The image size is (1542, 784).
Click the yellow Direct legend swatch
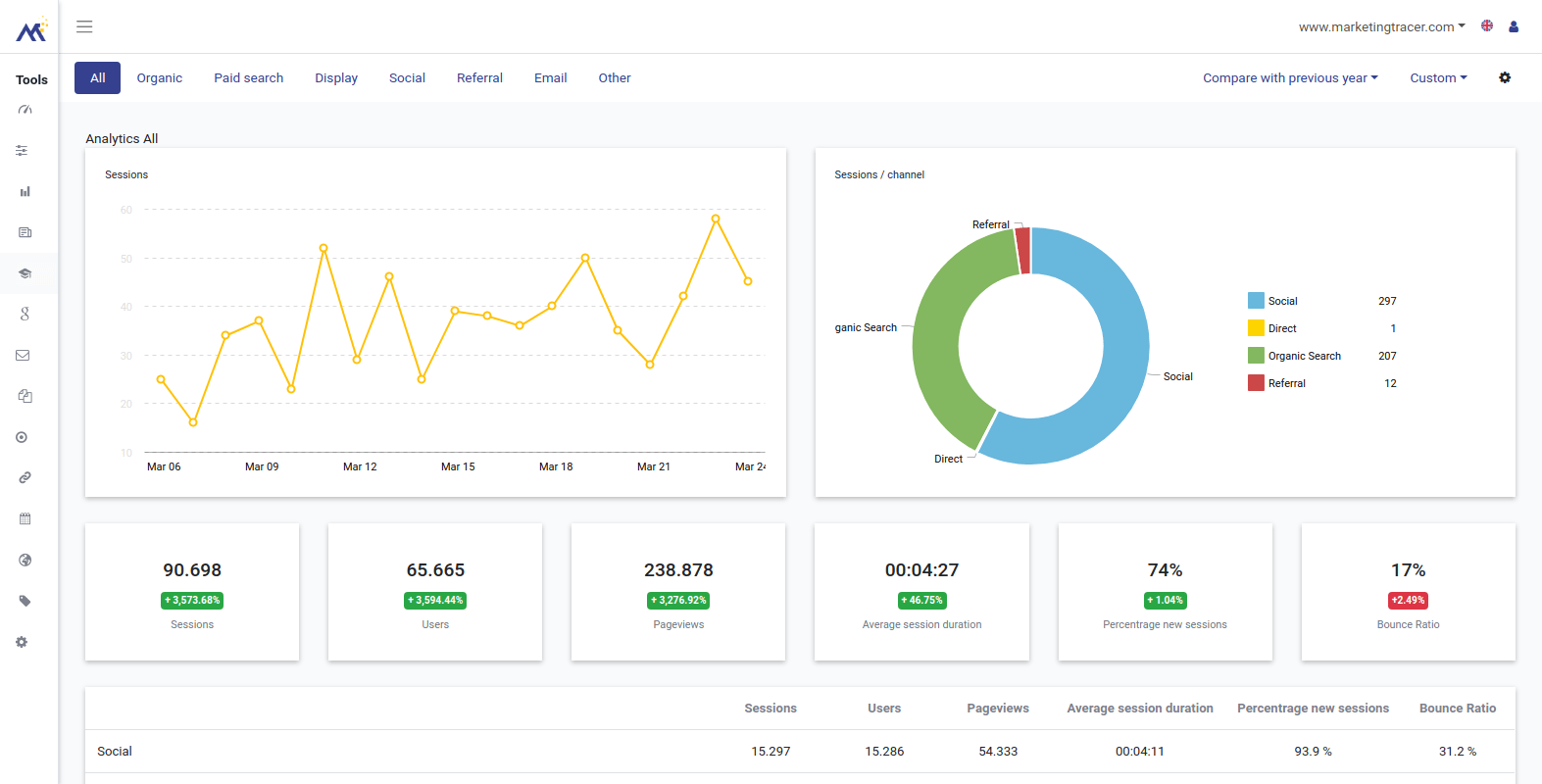coord(1256,328)
